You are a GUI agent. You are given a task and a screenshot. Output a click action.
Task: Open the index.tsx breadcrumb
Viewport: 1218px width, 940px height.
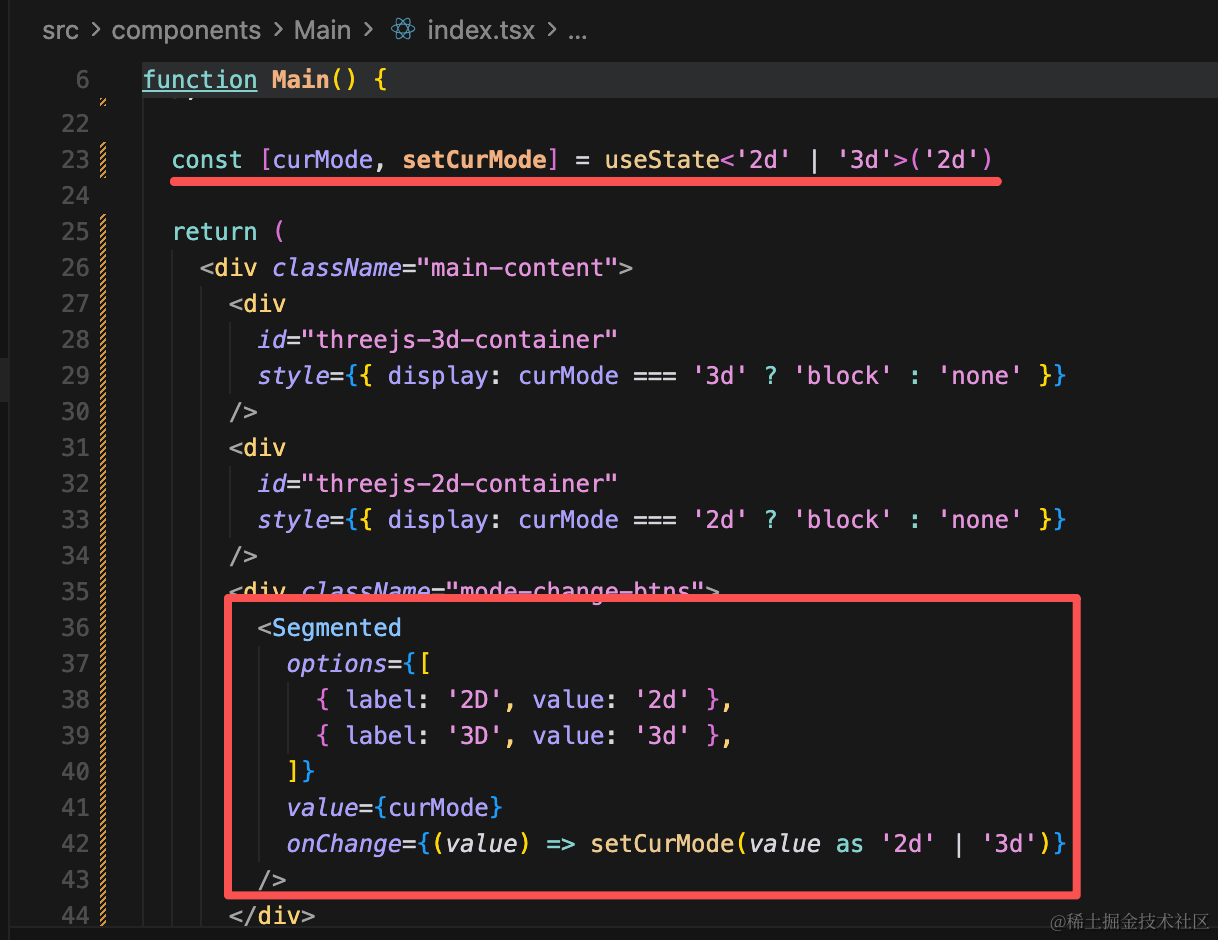pos(482,30)
